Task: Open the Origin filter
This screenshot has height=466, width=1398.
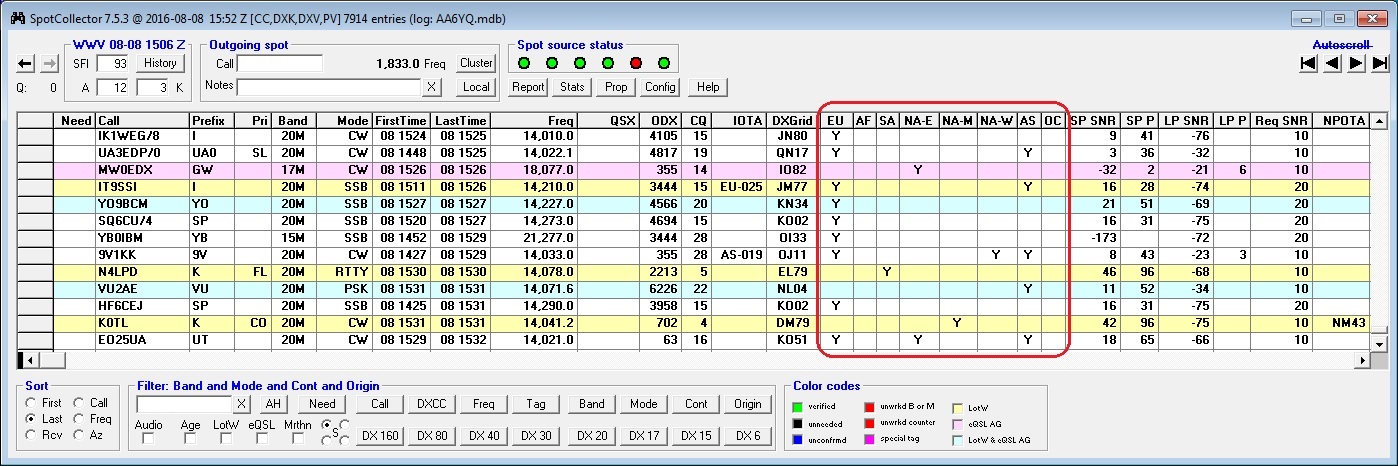Action: click(748, 404)
